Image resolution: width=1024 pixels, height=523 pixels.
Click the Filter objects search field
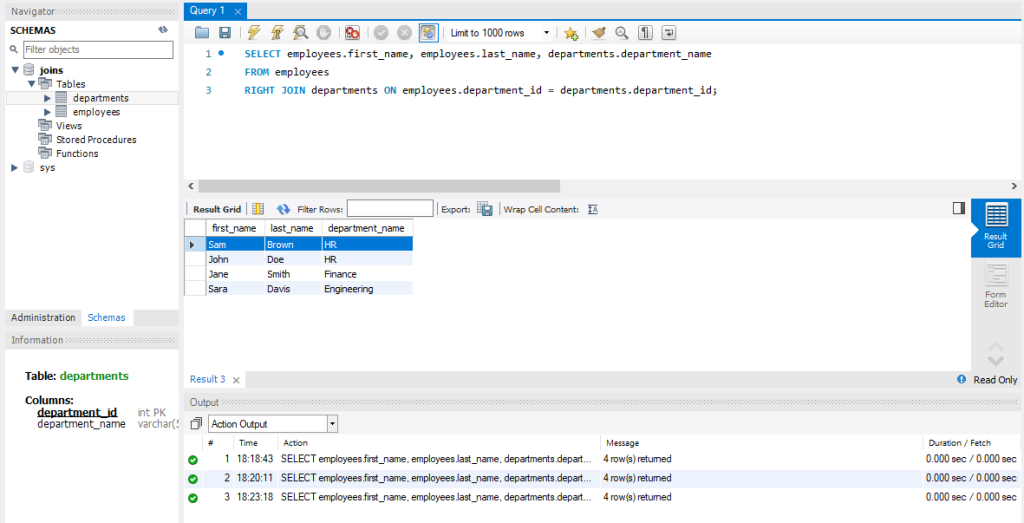click(x=98, y=50)
